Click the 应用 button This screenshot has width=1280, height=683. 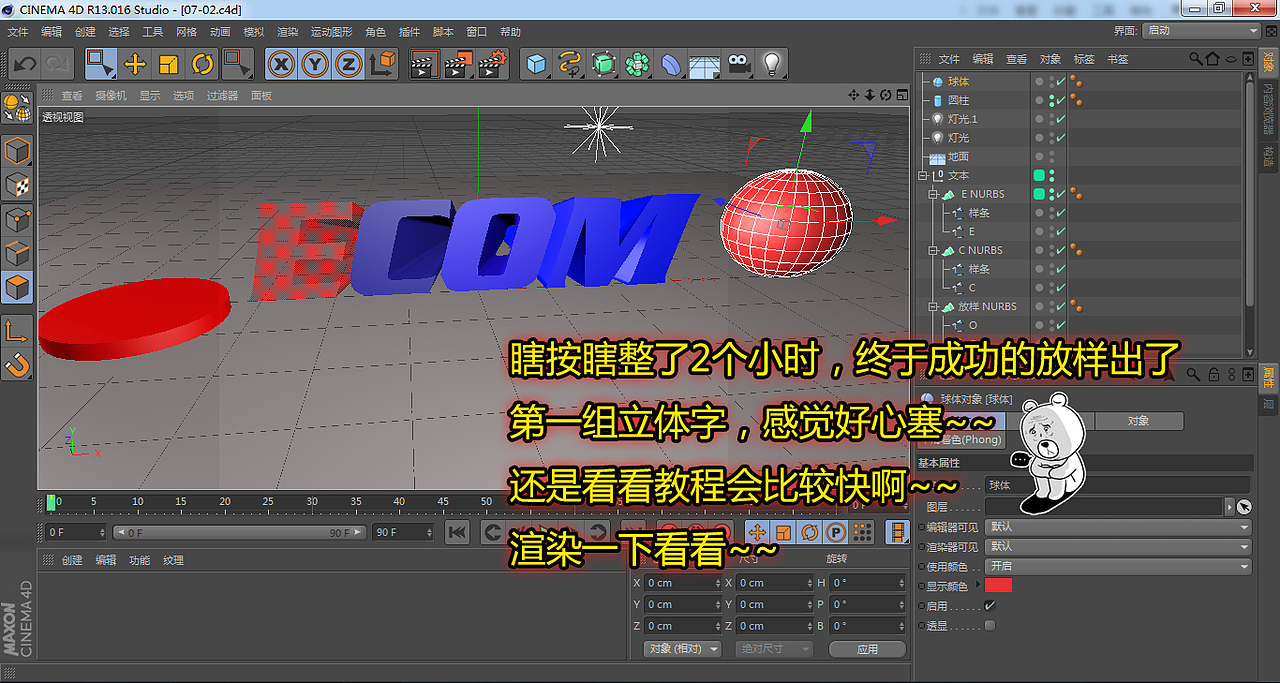(867, 649)
